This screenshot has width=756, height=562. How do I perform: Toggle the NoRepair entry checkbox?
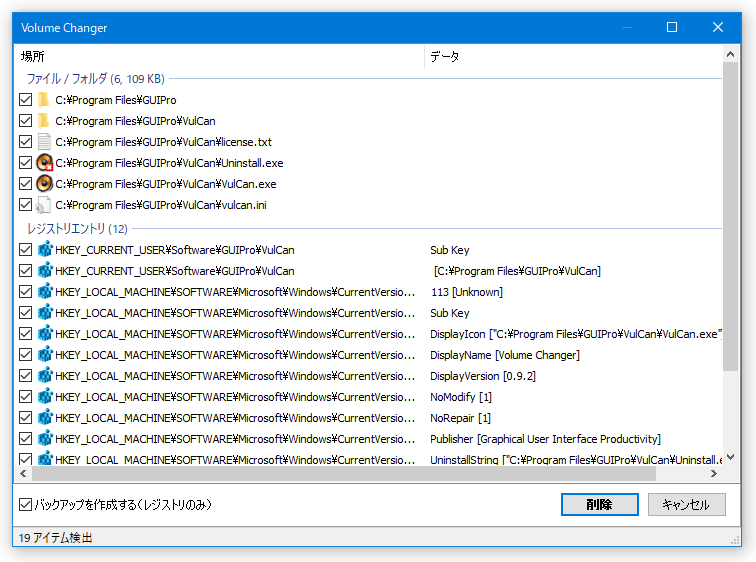[x=26, y=417]
